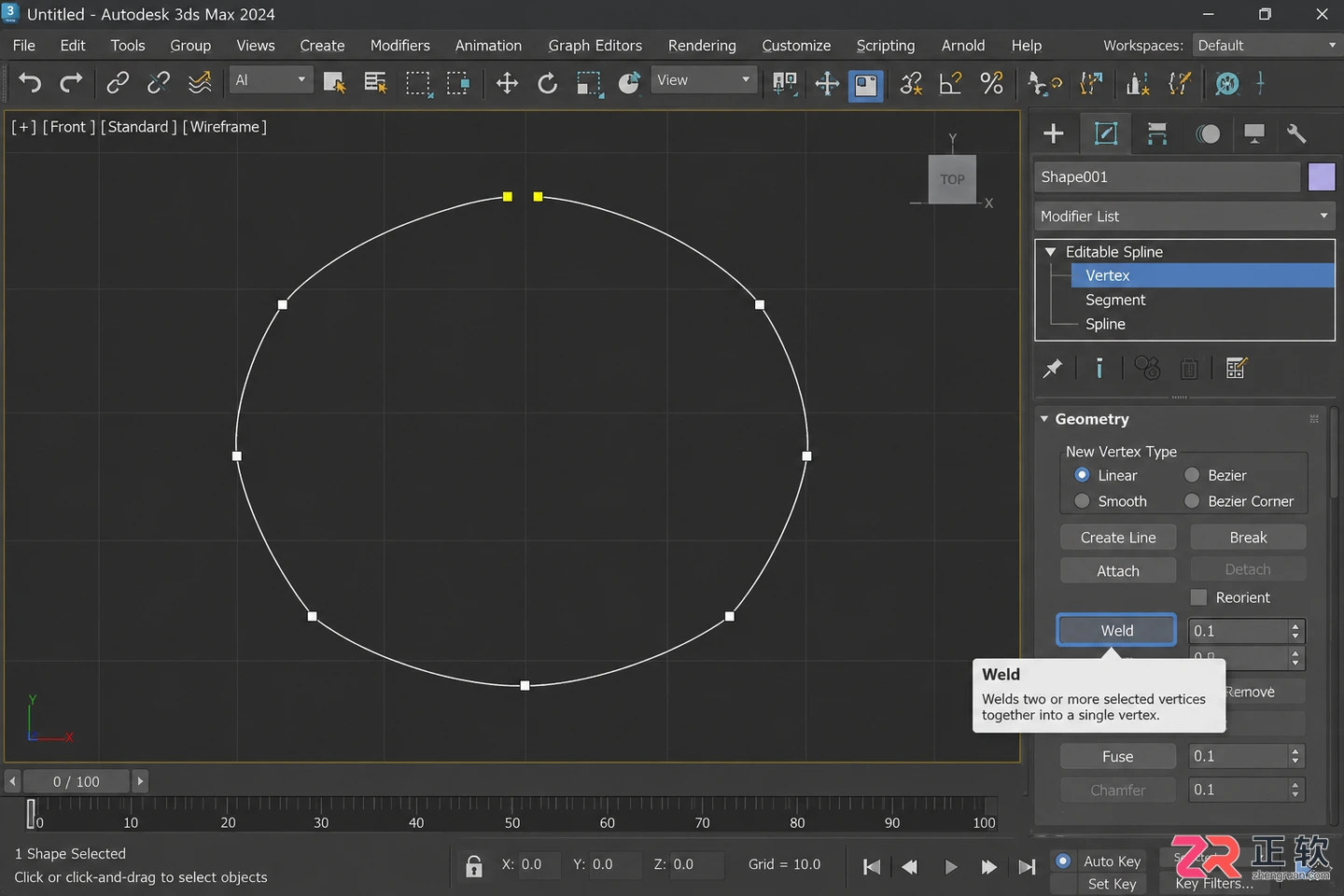This screenshot has width=1344, height=896.
Task: Open the Front viewport label menu
Action: tap(69, 127)
